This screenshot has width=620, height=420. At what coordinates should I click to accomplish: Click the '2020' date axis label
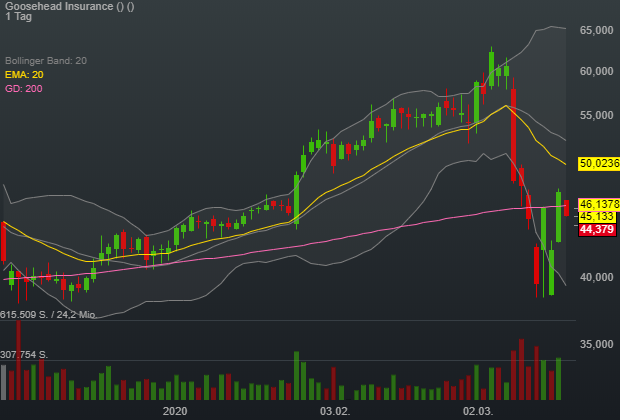click(x=175, y=411)
